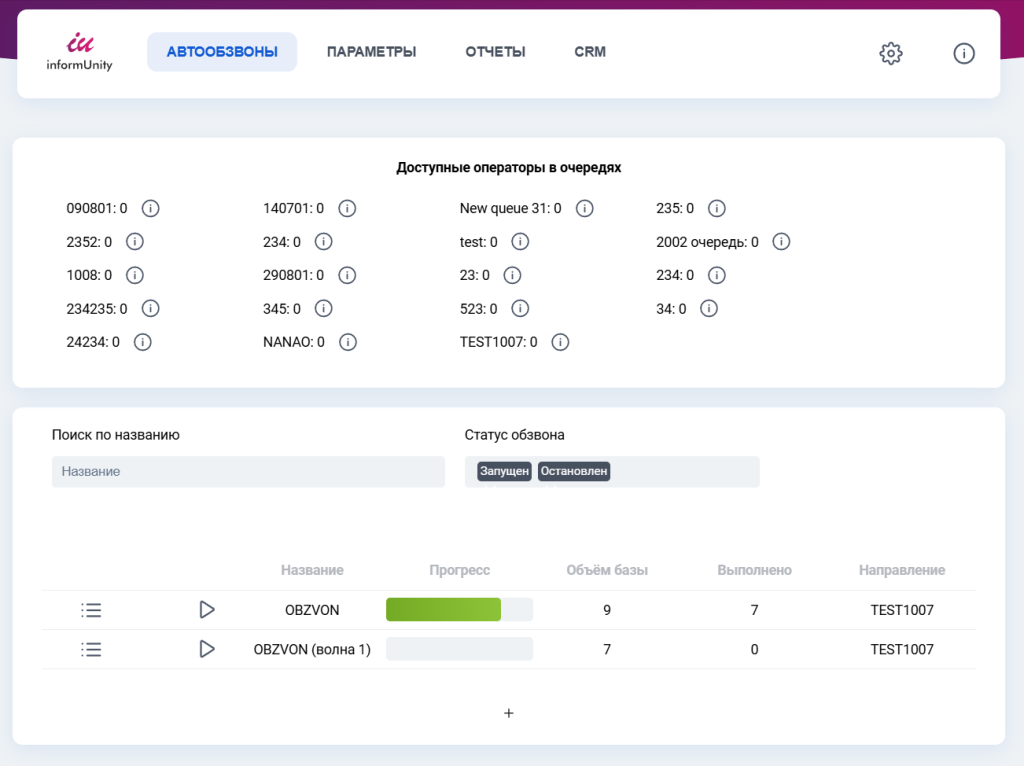Open action list for OBZVON campaign
This screenshot has height=766, width=1024.
pos(91,609)
